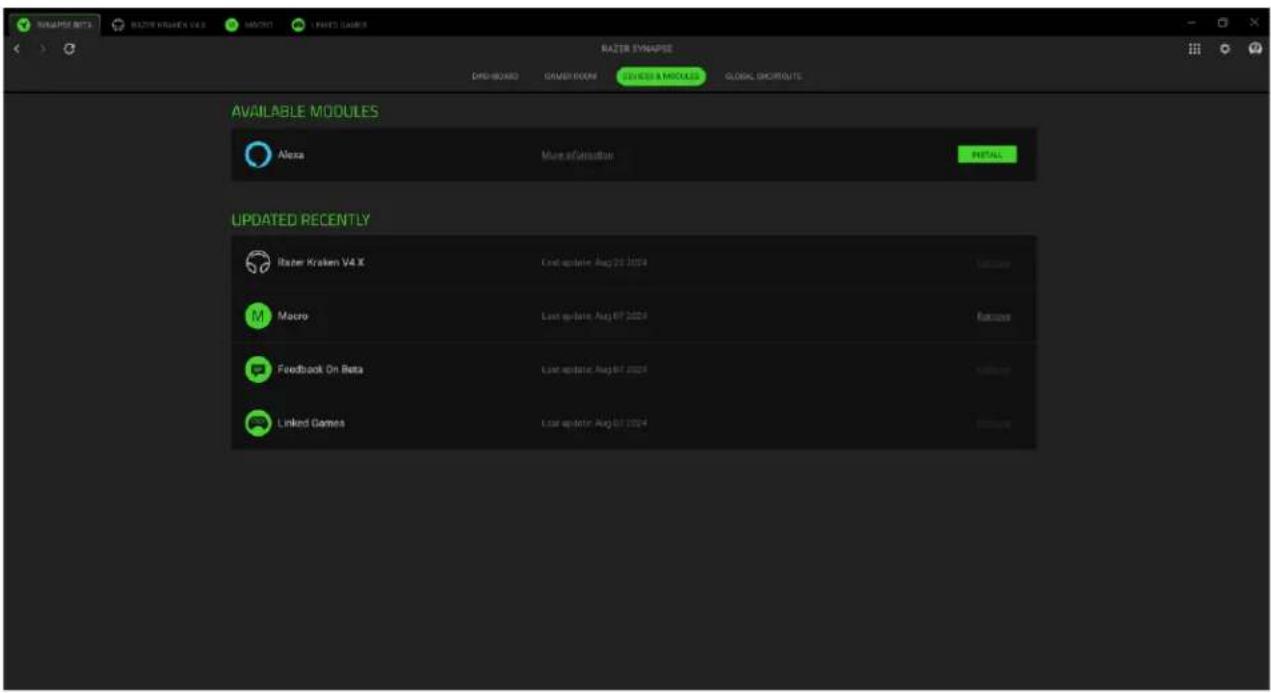This screenshot has width=1271, height=693.
Task: Open the user profile avatar icon
Action: point(1255,48)
